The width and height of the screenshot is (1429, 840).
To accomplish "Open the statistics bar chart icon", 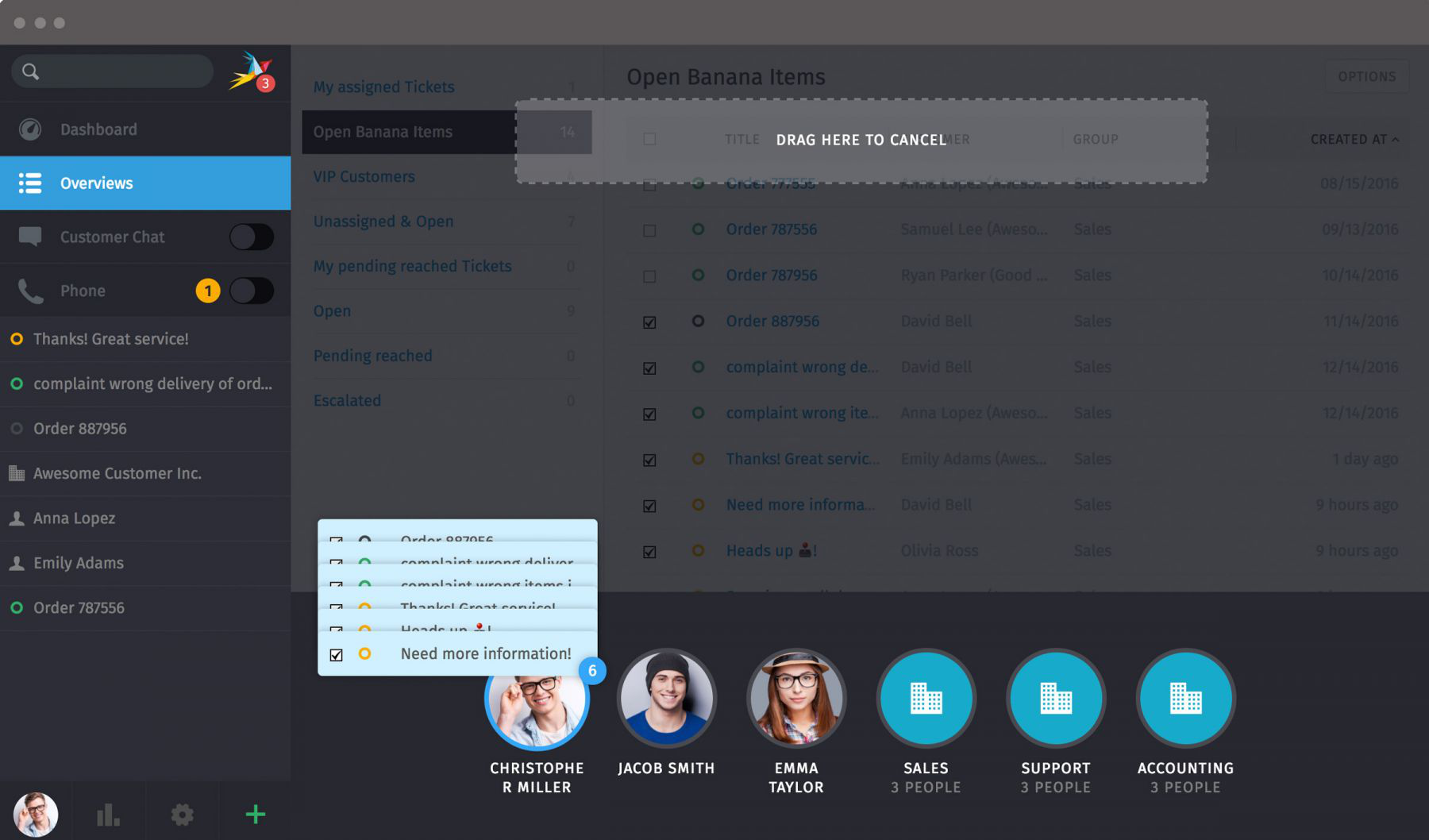I will click(x=108, y=815).
